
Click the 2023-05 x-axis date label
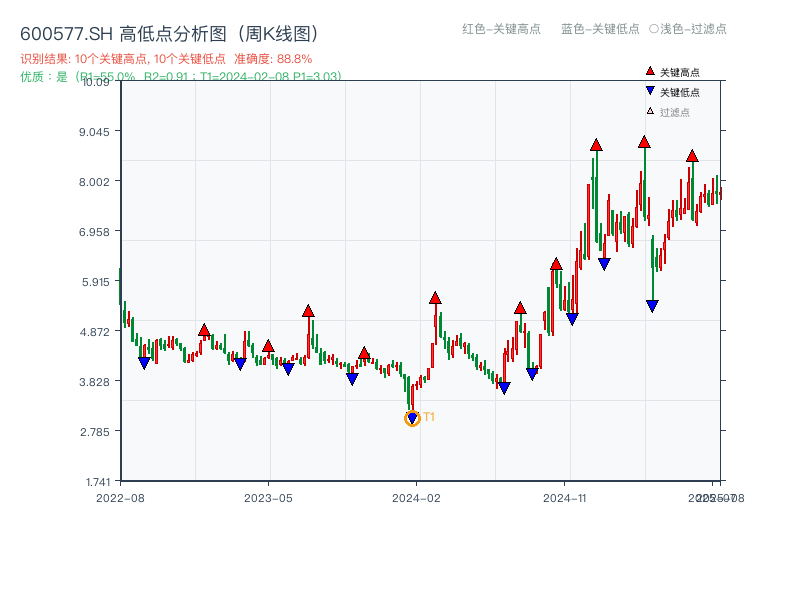pos(268,498)
